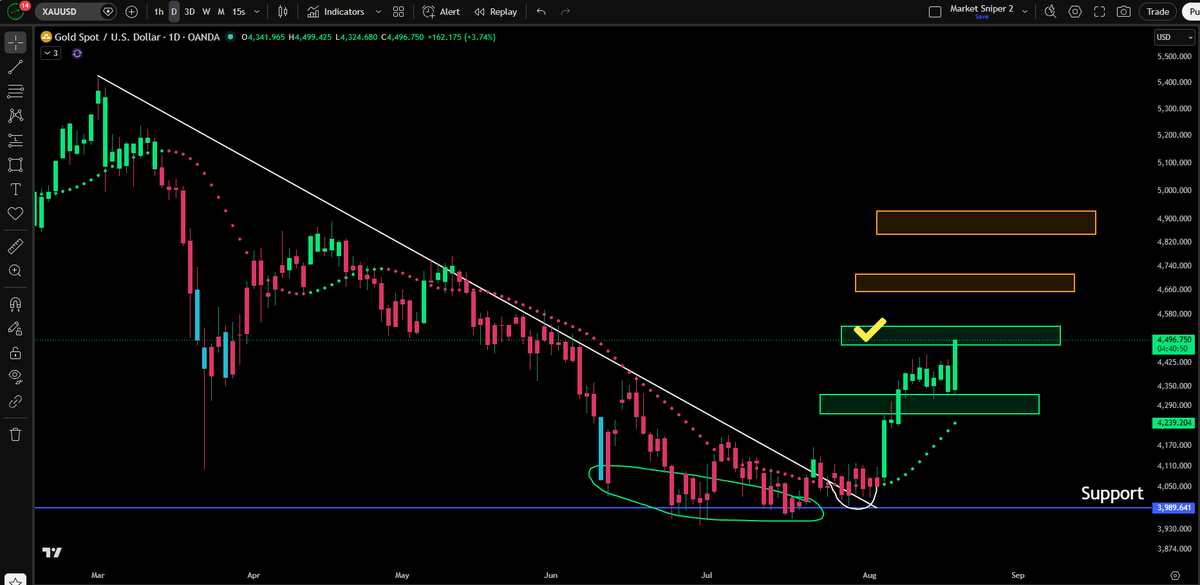Select the zoom in tool
1200x585 pixels.
[x=16, y=270]
